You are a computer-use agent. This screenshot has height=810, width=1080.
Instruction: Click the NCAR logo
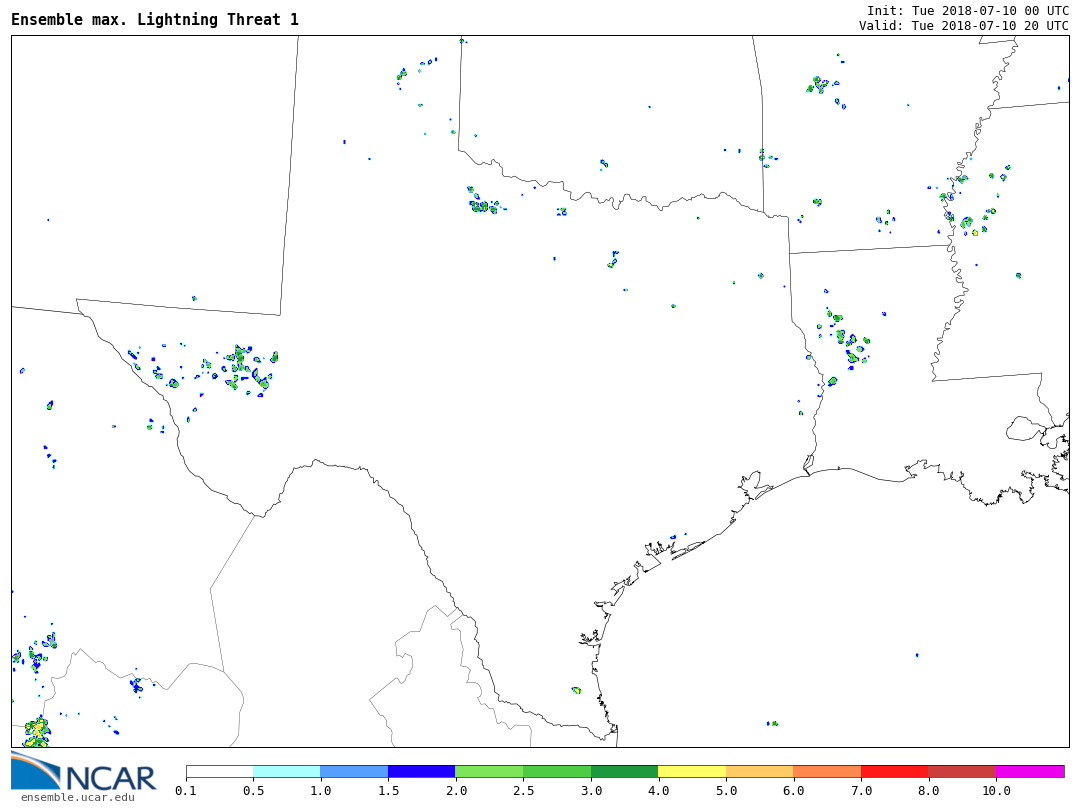click(x=84, y=772)
